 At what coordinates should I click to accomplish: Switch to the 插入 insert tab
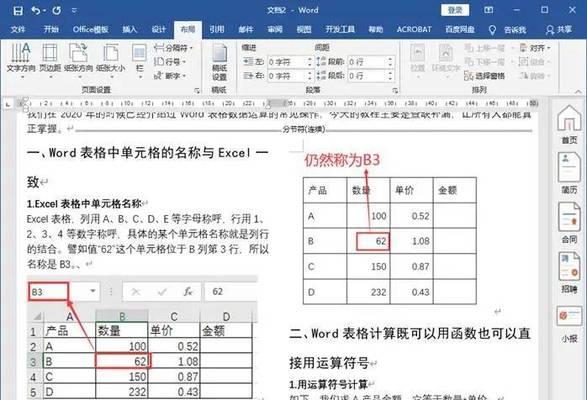(130, 30)
